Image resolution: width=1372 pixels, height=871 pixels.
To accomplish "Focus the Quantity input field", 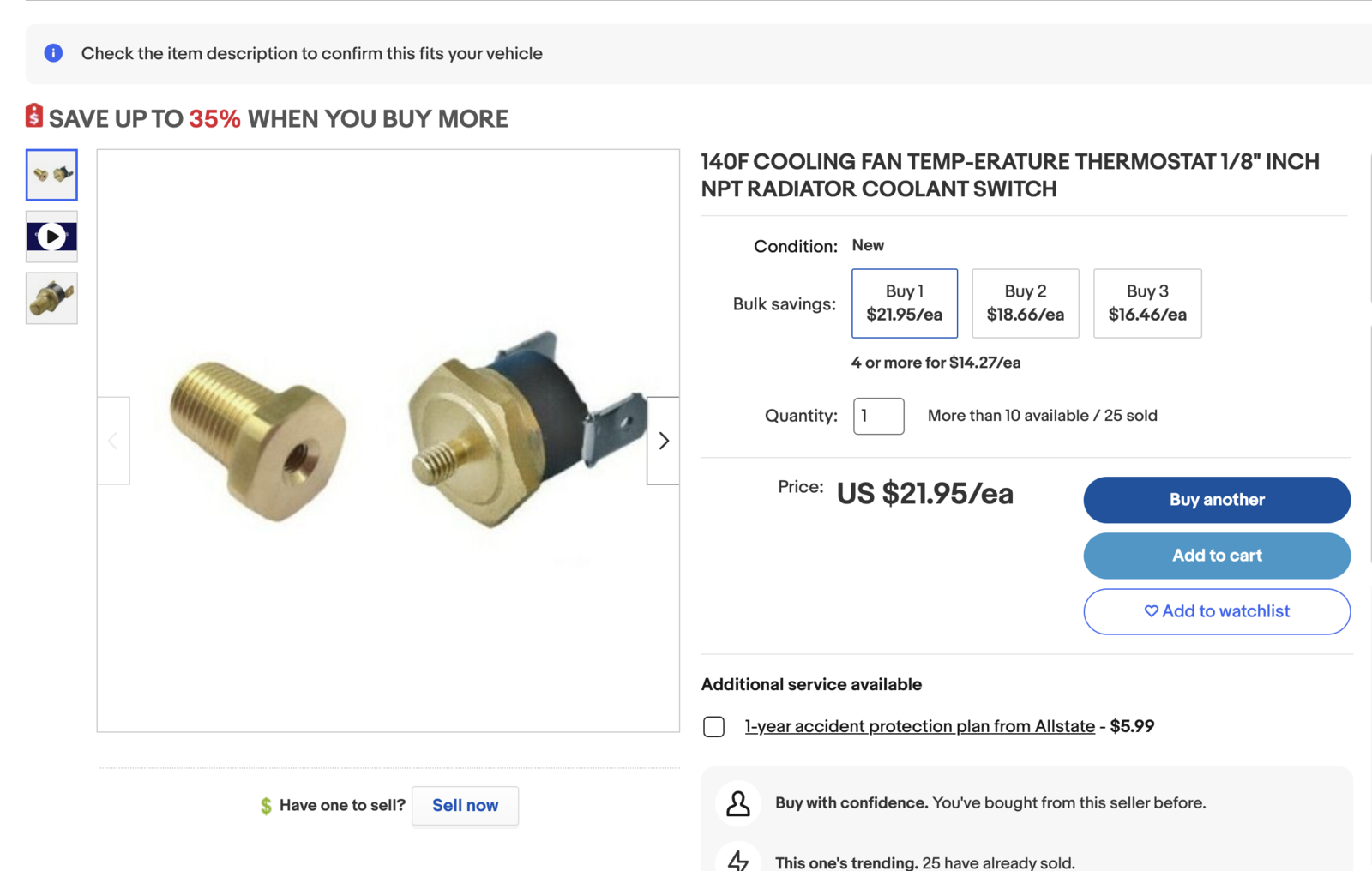I will 878,417.
